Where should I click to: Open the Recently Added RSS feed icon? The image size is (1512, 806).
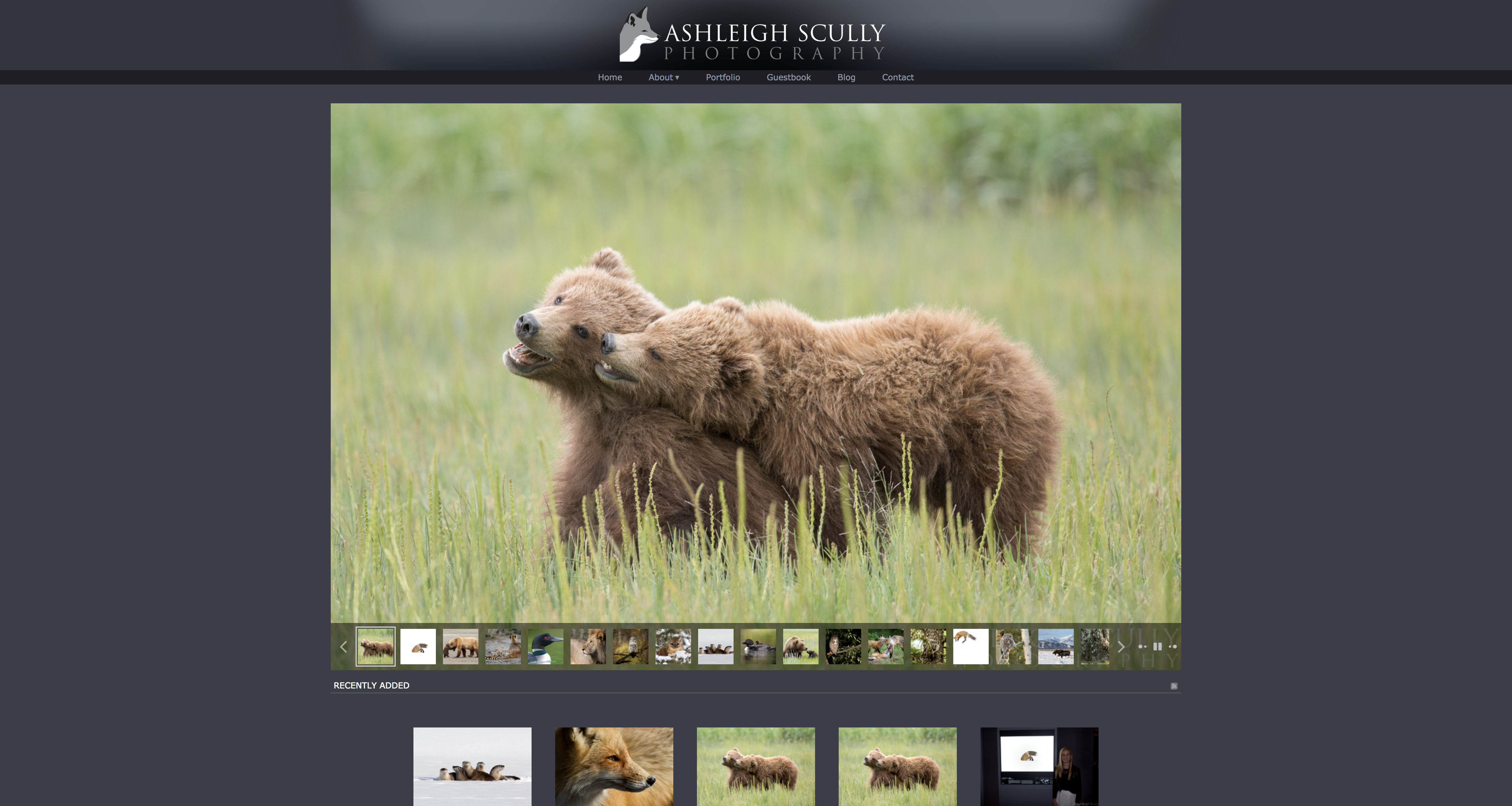pos(1173,686)
